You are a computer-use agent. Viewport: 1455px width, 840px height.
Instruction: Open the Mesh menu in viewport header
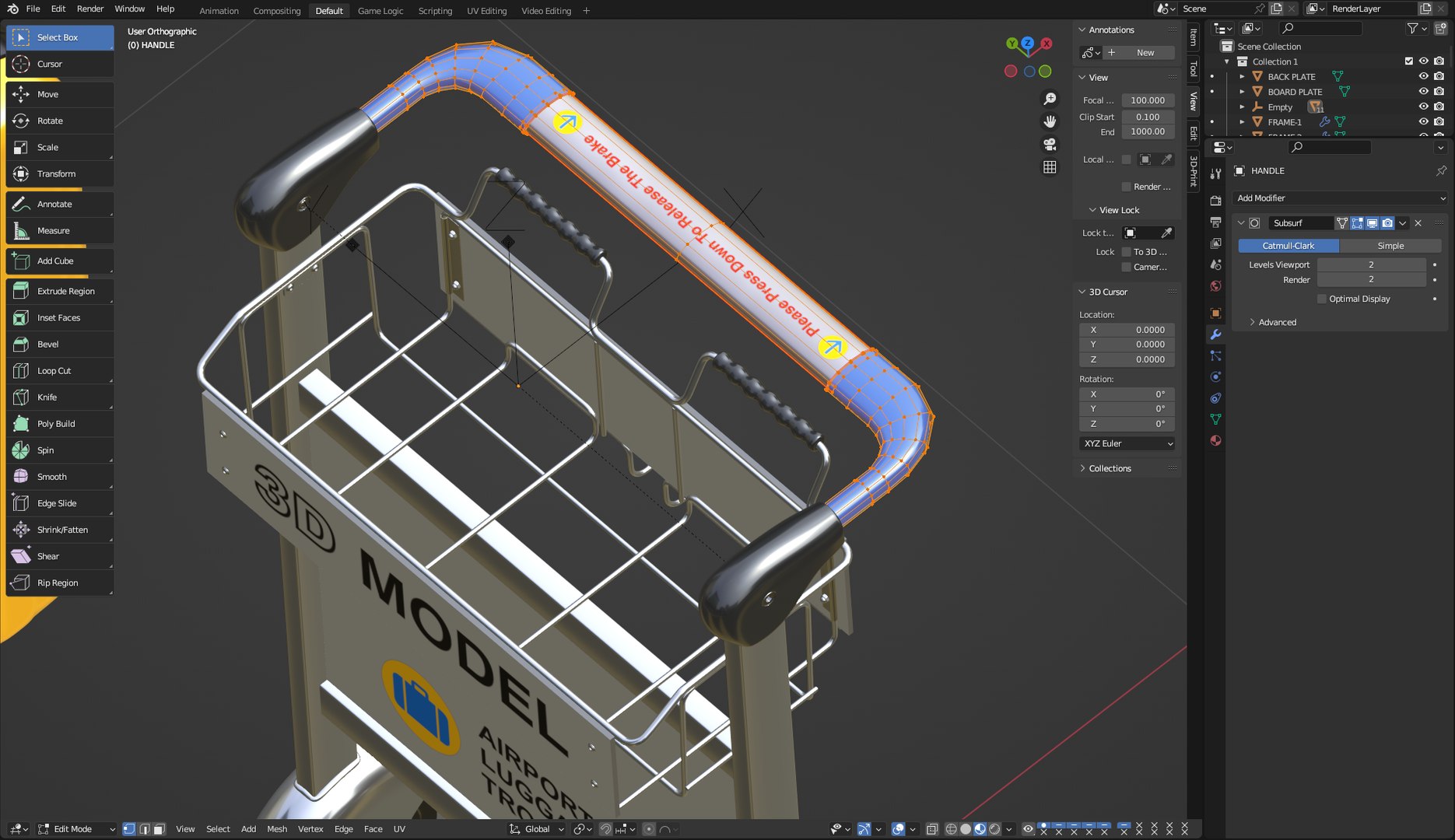pos(277,829)
